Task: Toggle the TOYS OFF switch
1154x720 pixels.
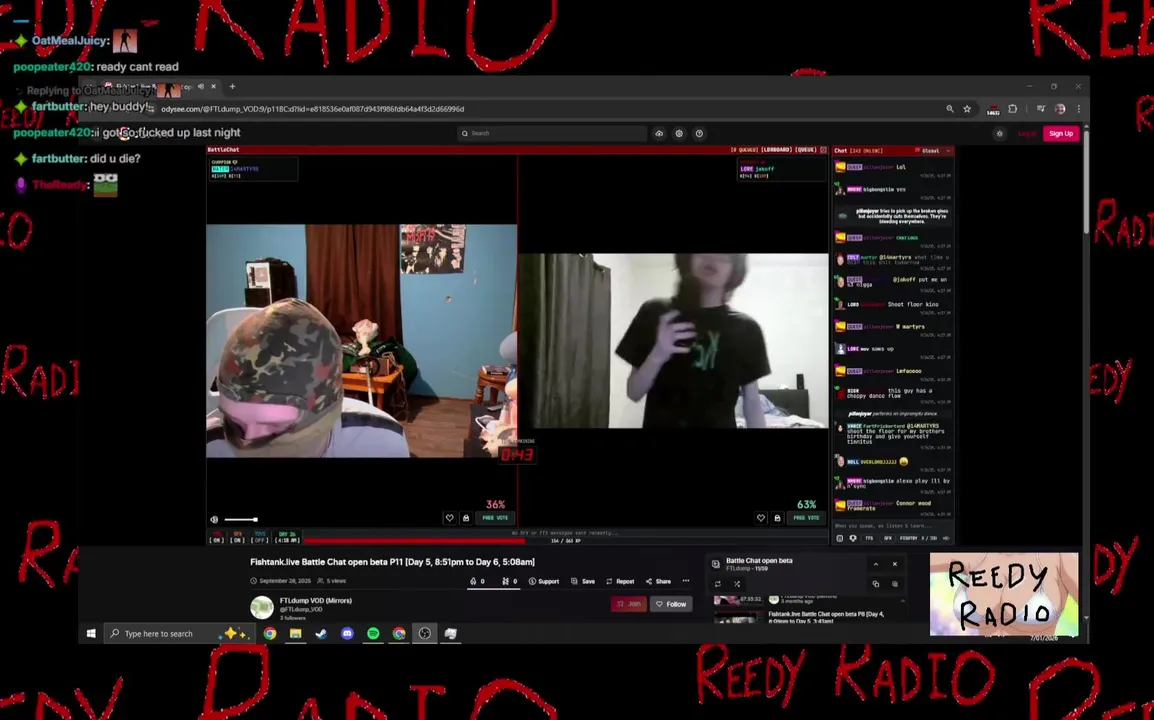Action: point(259,537)
